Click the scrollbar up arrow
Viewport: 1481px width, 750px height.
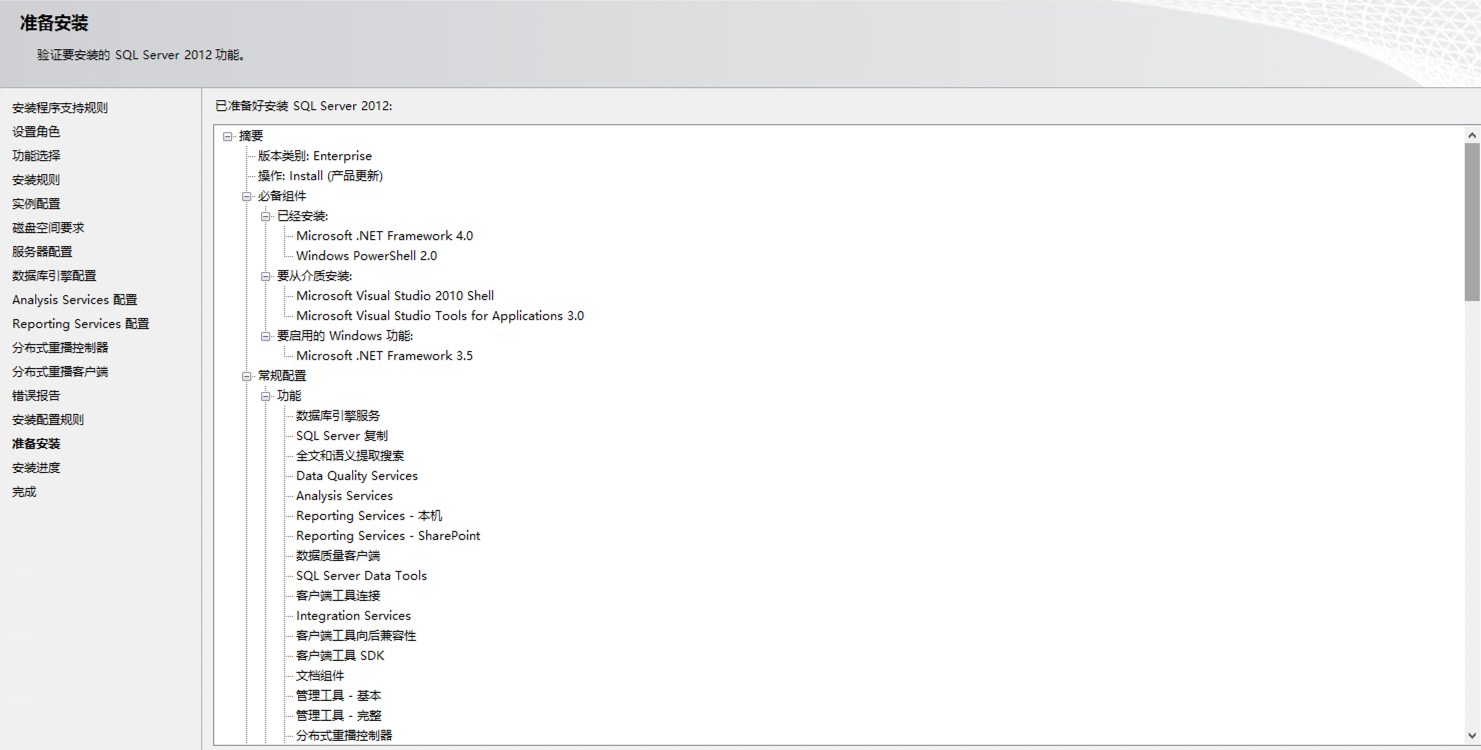tap(1472, 135)
